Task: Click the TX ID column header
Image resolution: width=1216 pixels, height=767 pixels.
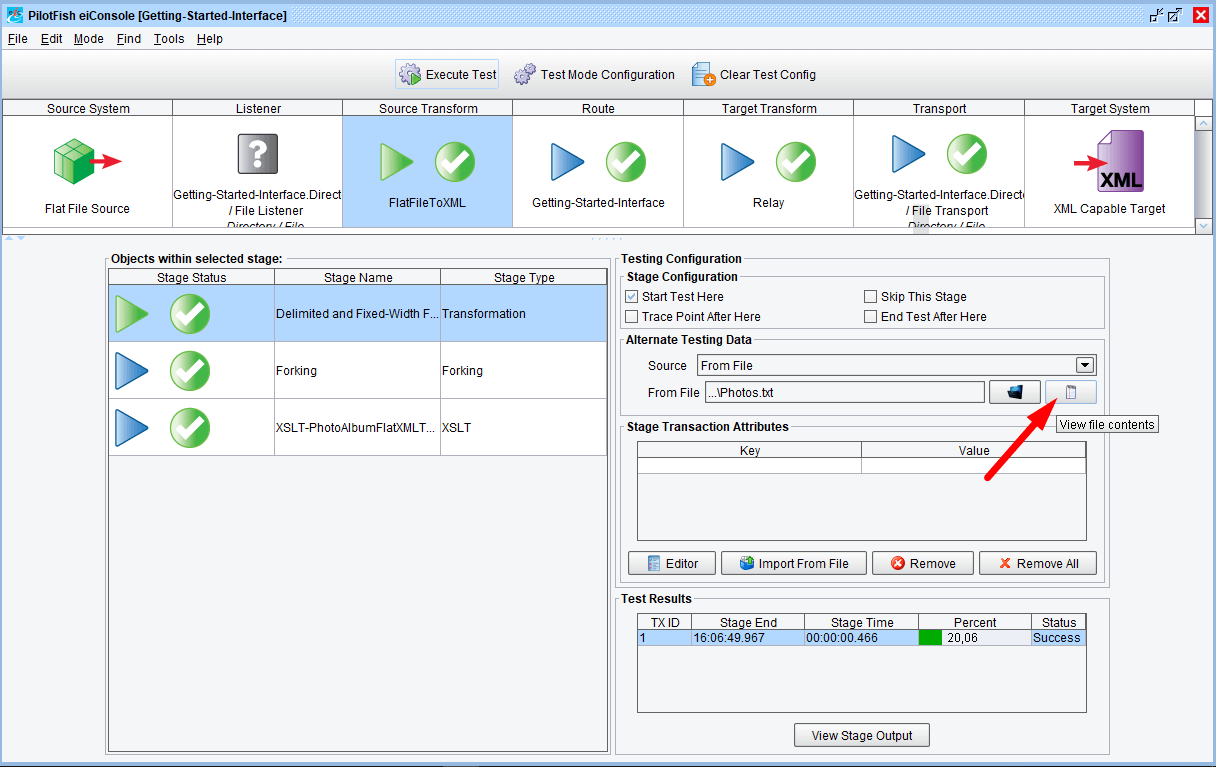Action: [665, 622]
